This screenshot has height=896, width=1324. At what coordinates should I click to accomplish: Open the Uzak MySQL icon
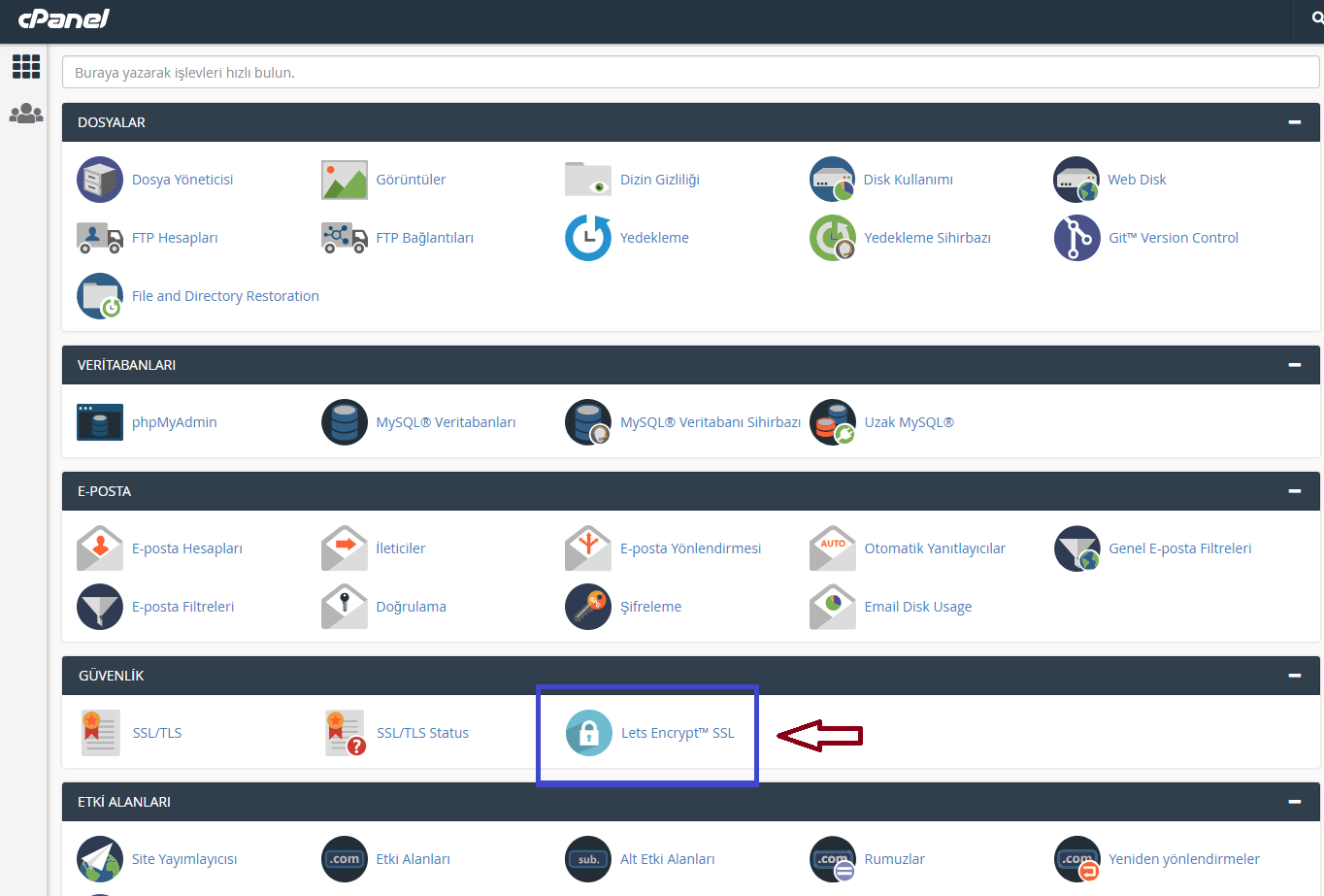click(x=833, y=422)
